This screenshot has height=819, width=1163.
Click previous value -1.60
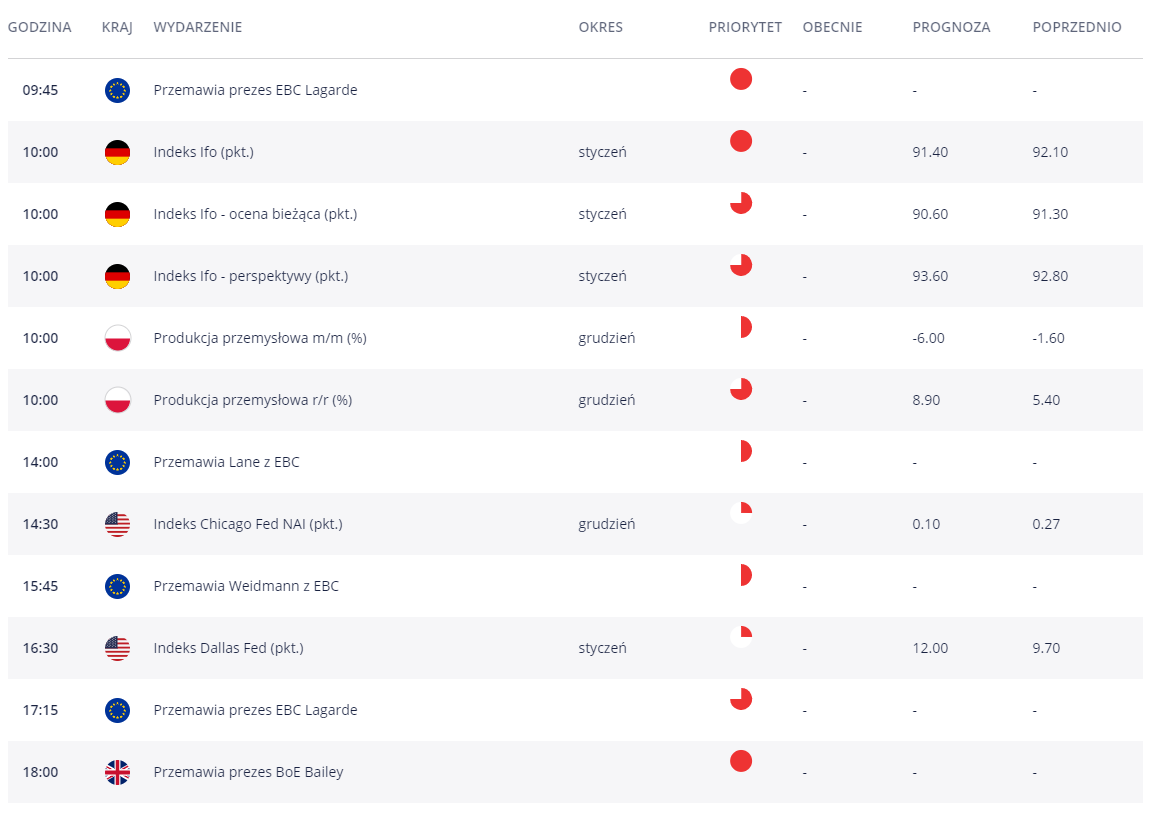click(x=1048, y=338)
